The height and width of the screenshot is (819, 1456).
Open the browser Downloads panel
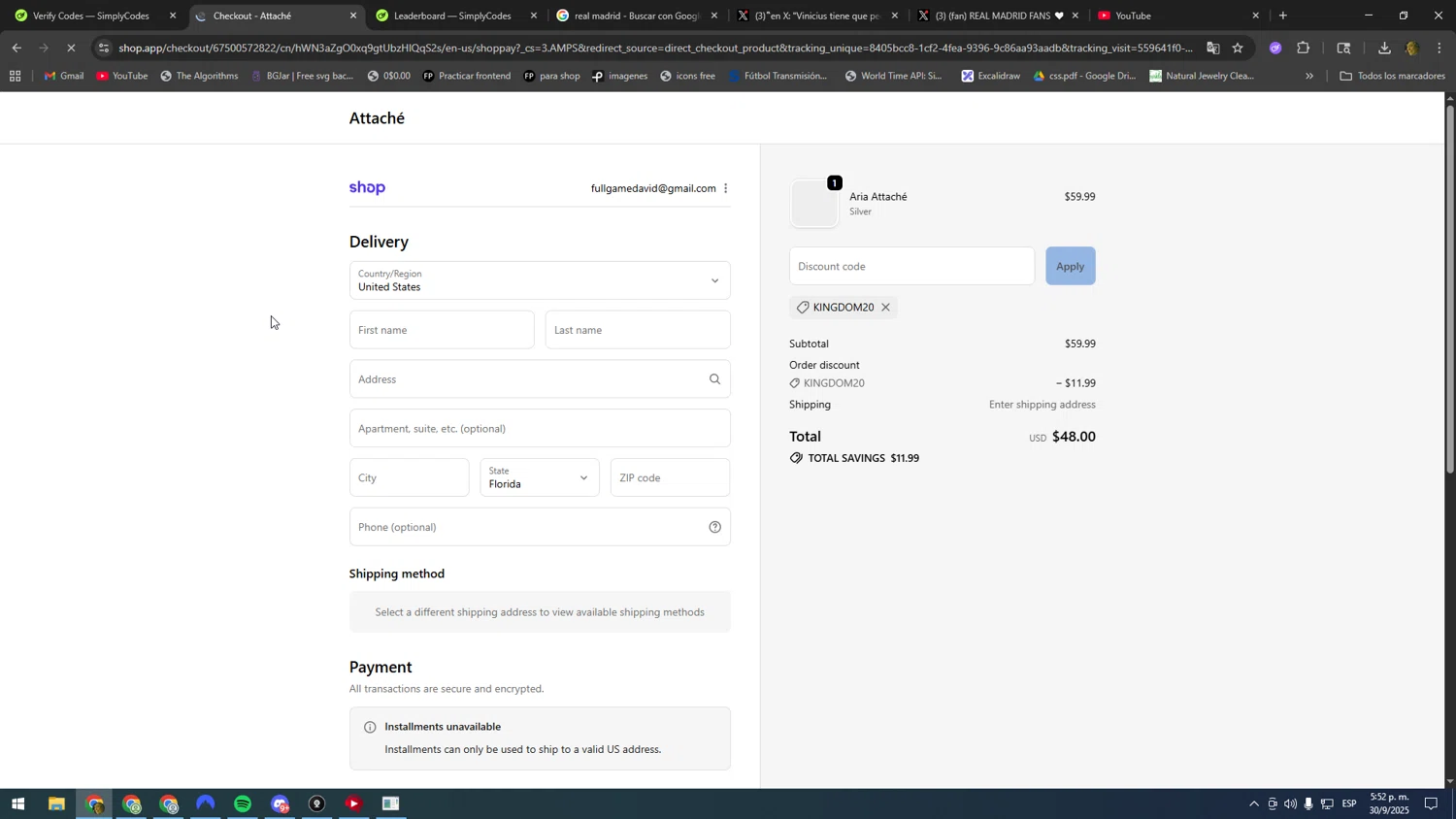pyautogui.click(x=1384, y=49)
